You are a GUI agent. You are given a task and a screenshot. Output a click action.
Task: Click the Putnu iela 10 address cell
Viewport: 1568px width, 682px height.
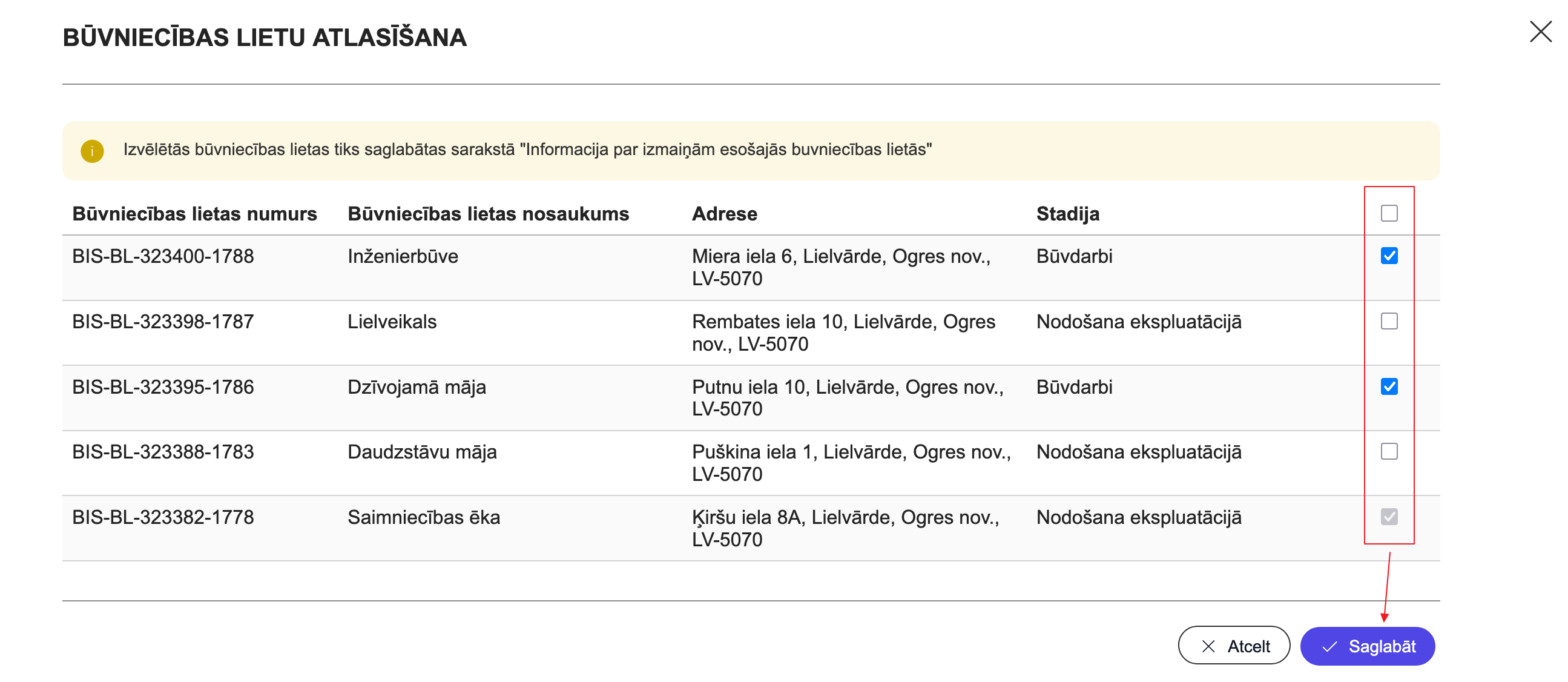tap(848, 397)
